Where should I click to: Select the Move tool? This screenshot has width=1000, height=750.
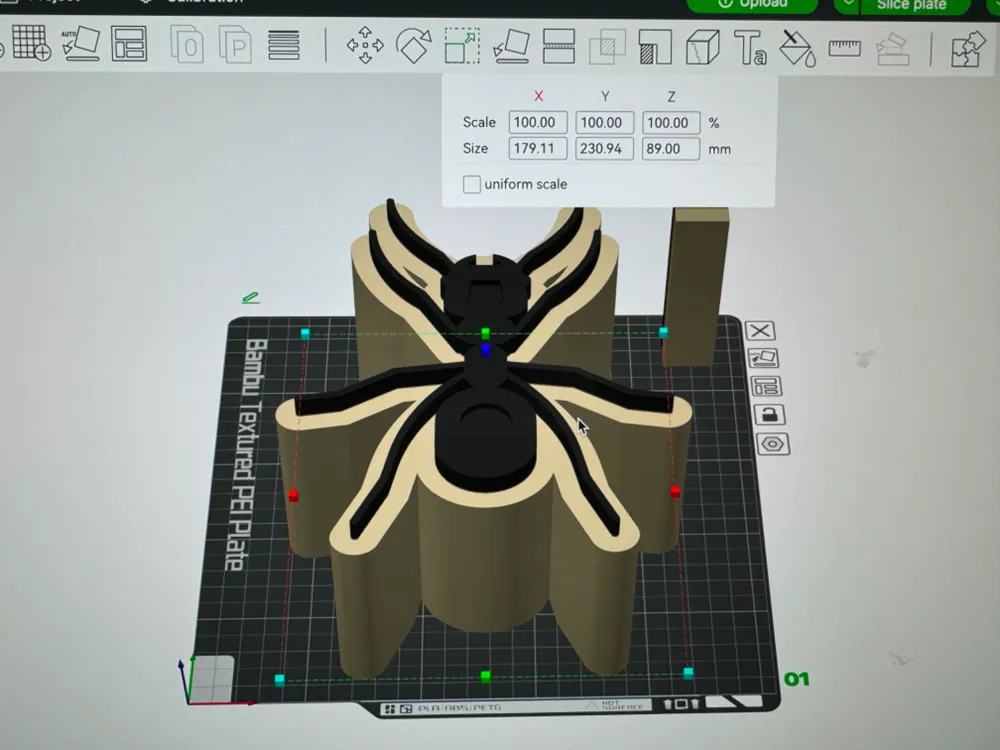click(x=365, y=45)
